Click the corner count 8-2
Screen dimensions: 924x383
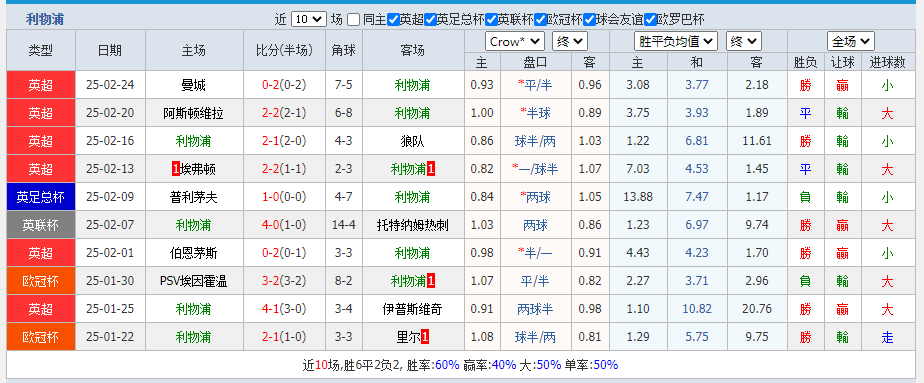click(x=344, y=282)
